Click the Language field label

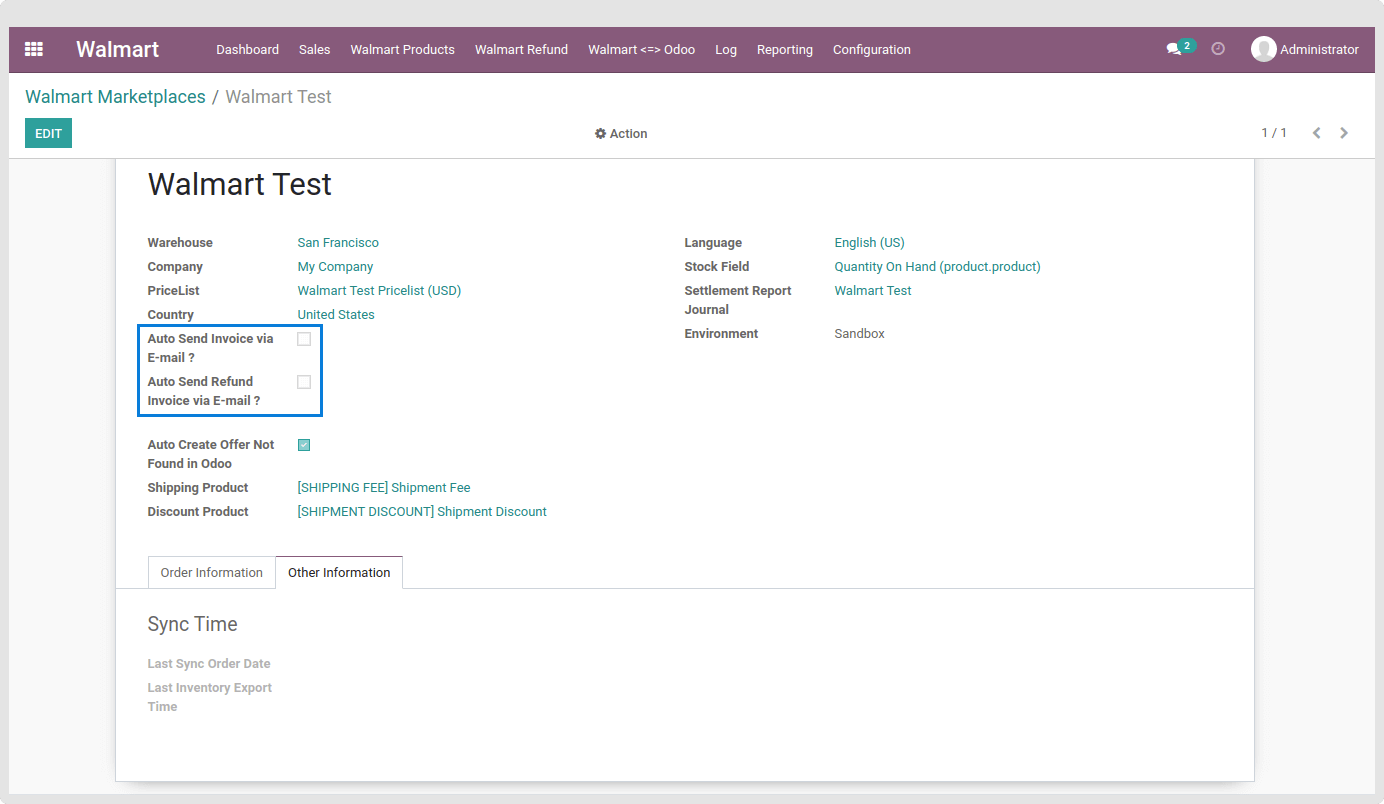click(x=713, y=243)
